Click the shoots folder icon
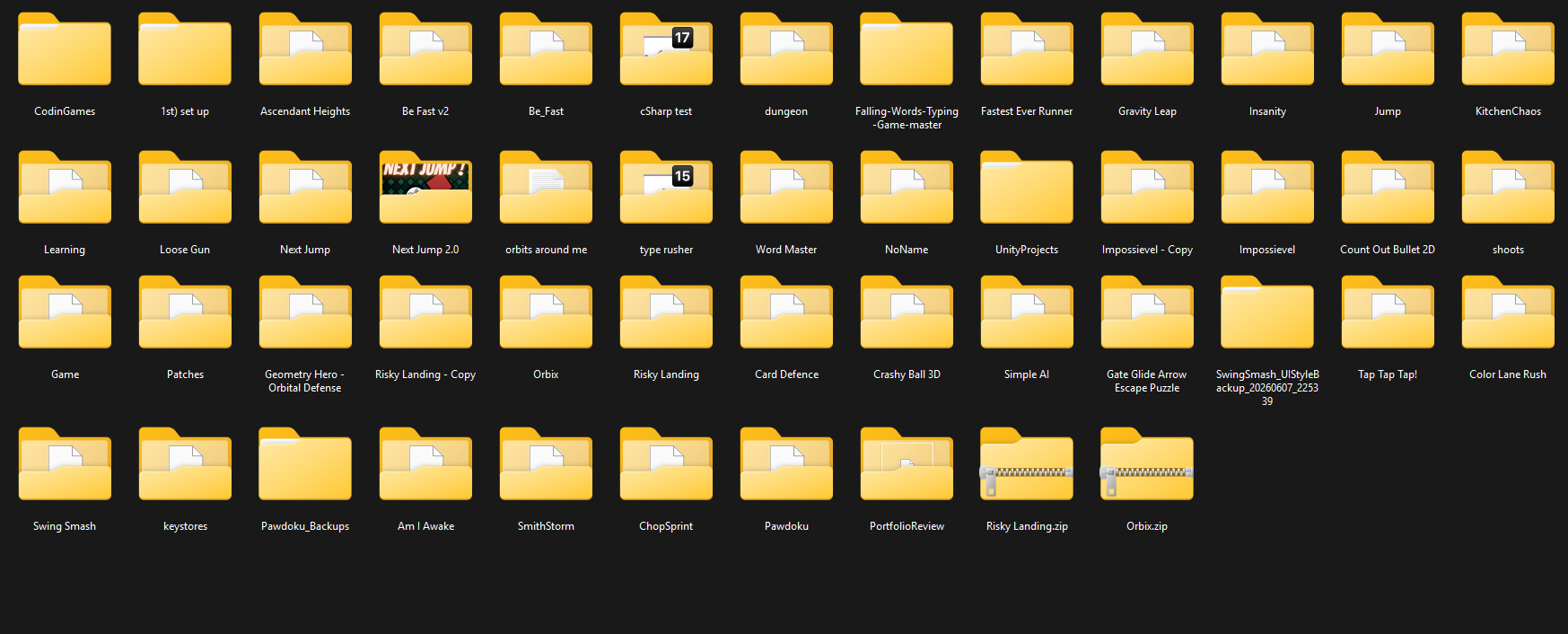 [x=1508, y=188]
